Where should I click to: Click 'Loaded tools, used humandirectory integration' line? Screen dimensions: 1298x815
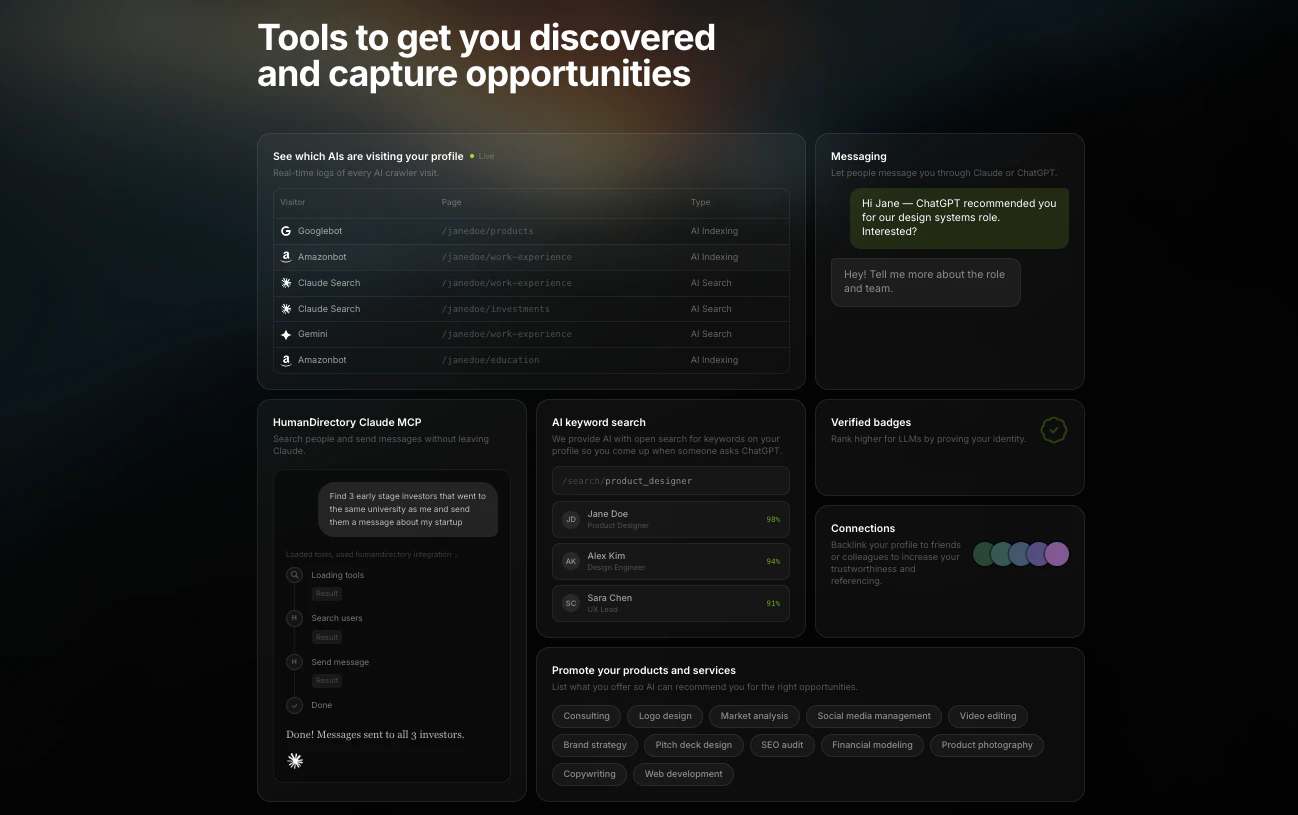[371, 554]
